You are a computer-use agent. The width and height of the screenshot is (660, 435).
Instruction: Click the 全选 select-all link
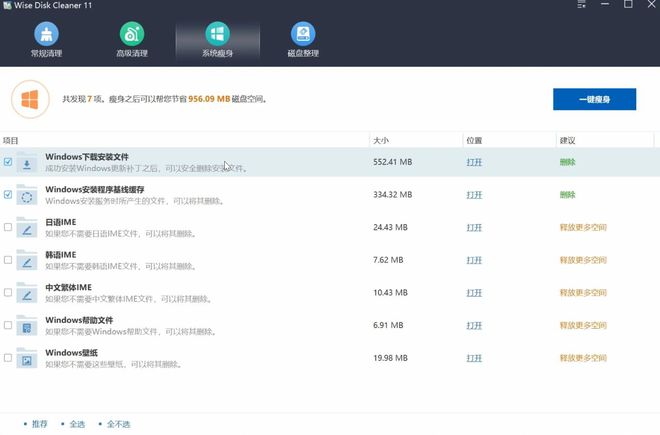click(x=77, y=424)
